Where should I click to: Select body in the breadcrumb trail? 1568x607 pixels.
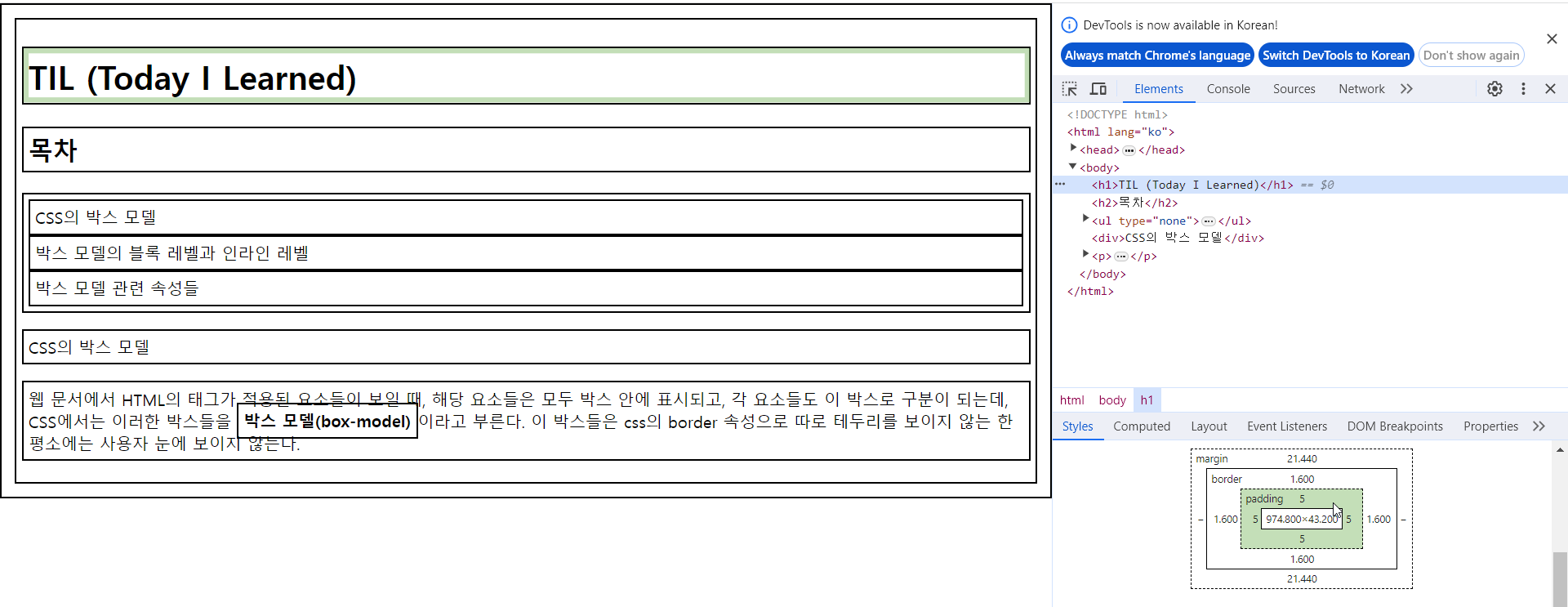pyautogui.click(x=1111, y=400)
